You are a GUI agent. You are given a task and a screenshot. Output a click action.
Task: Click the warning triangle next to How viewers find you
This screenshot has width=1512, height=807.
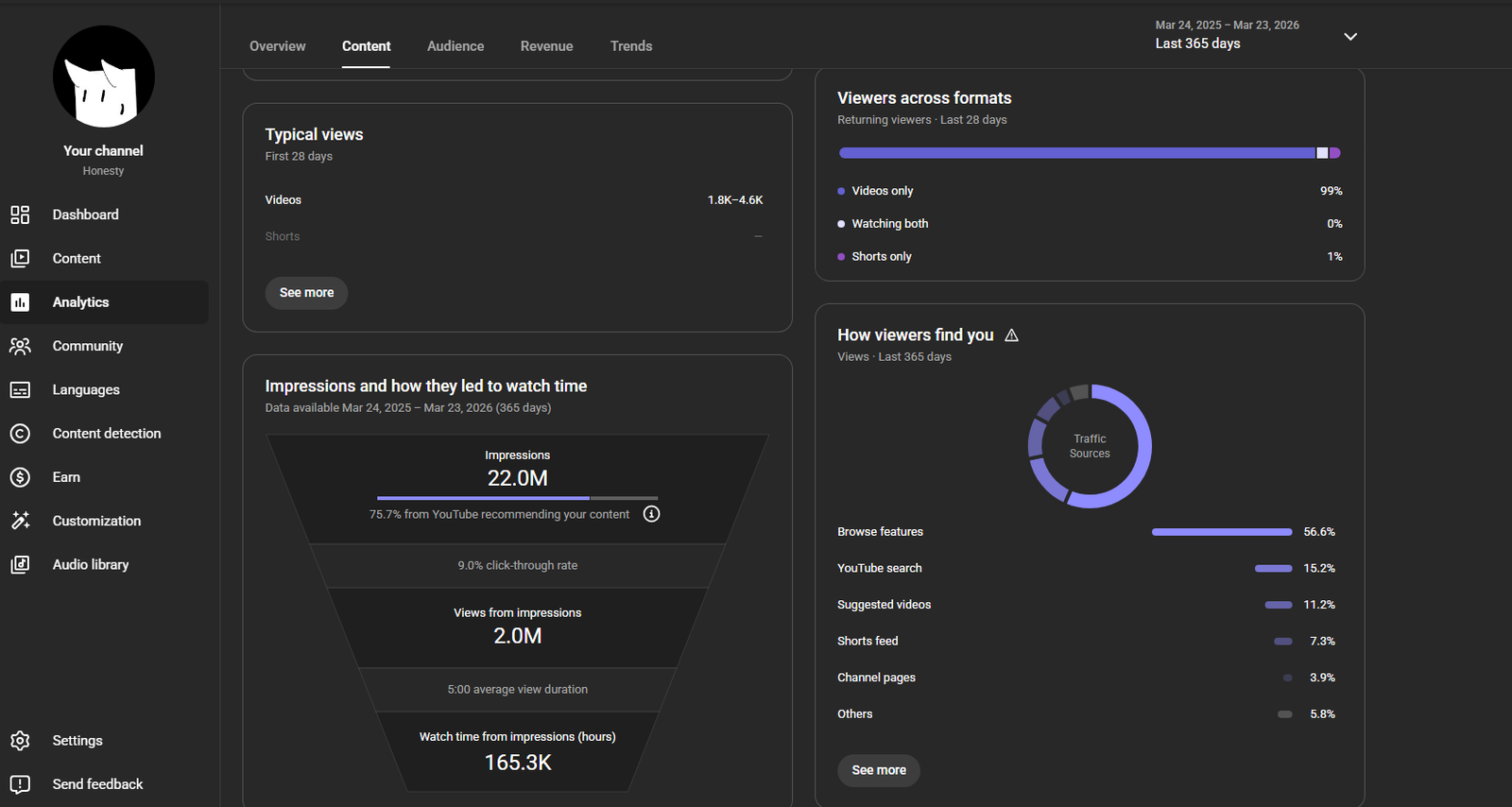pyautogui.click(x=1011, y=335)
